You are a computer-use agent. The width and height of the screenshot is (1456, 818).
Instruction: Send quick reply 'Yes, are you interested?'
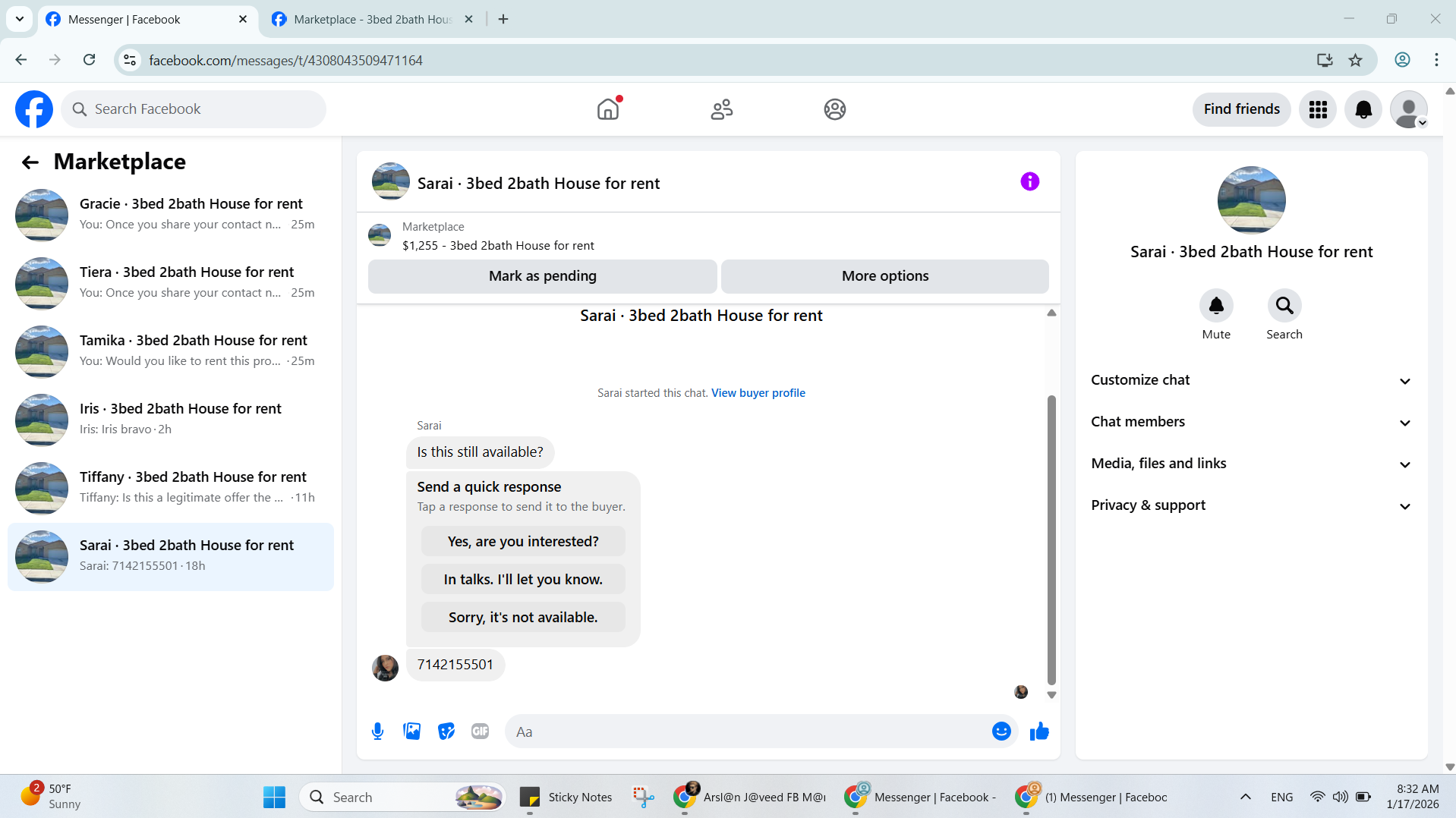coord(523,542)
